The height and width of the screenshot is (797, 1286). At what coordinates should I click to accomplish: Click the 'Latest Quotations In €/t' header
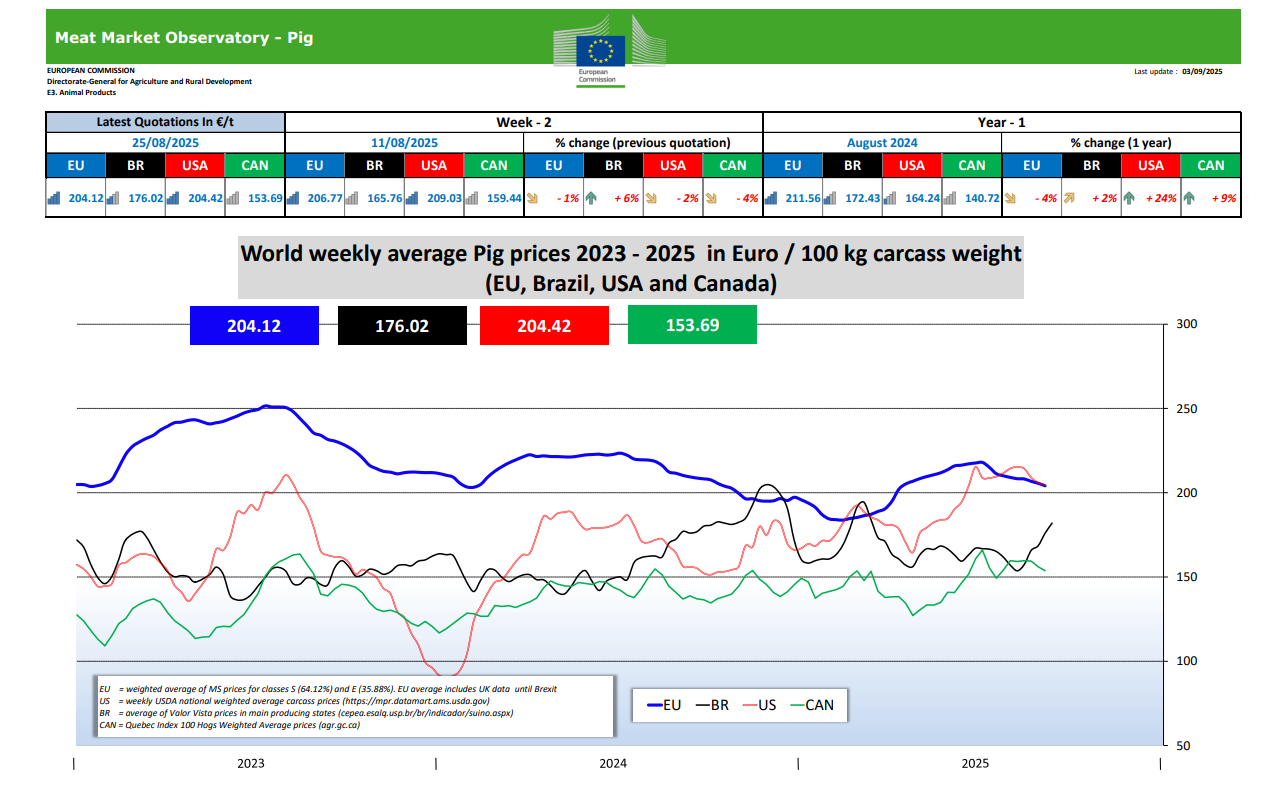point(165,122)
